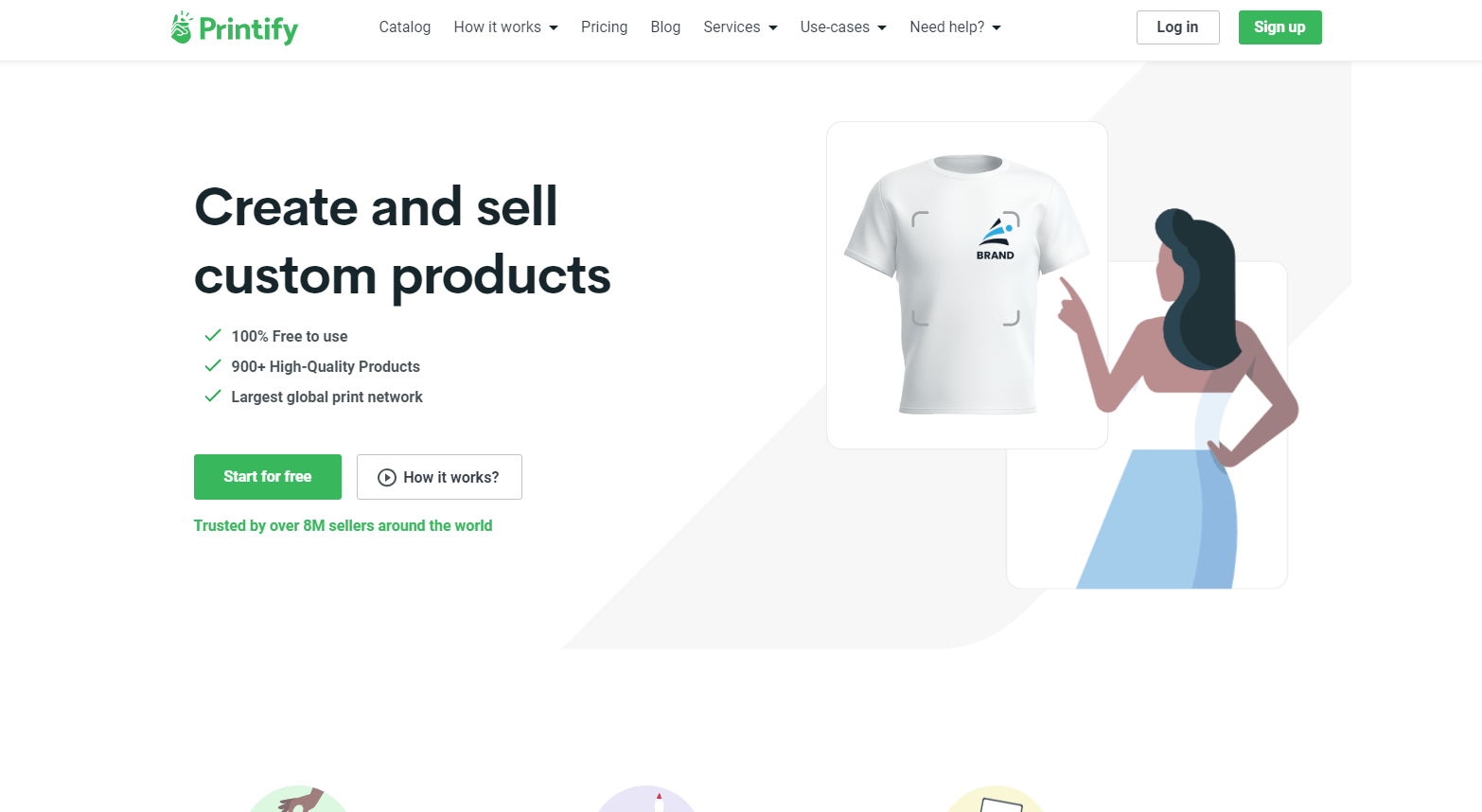Open the Pricing page
1482x812 pixels.
(x=604, y=27)
